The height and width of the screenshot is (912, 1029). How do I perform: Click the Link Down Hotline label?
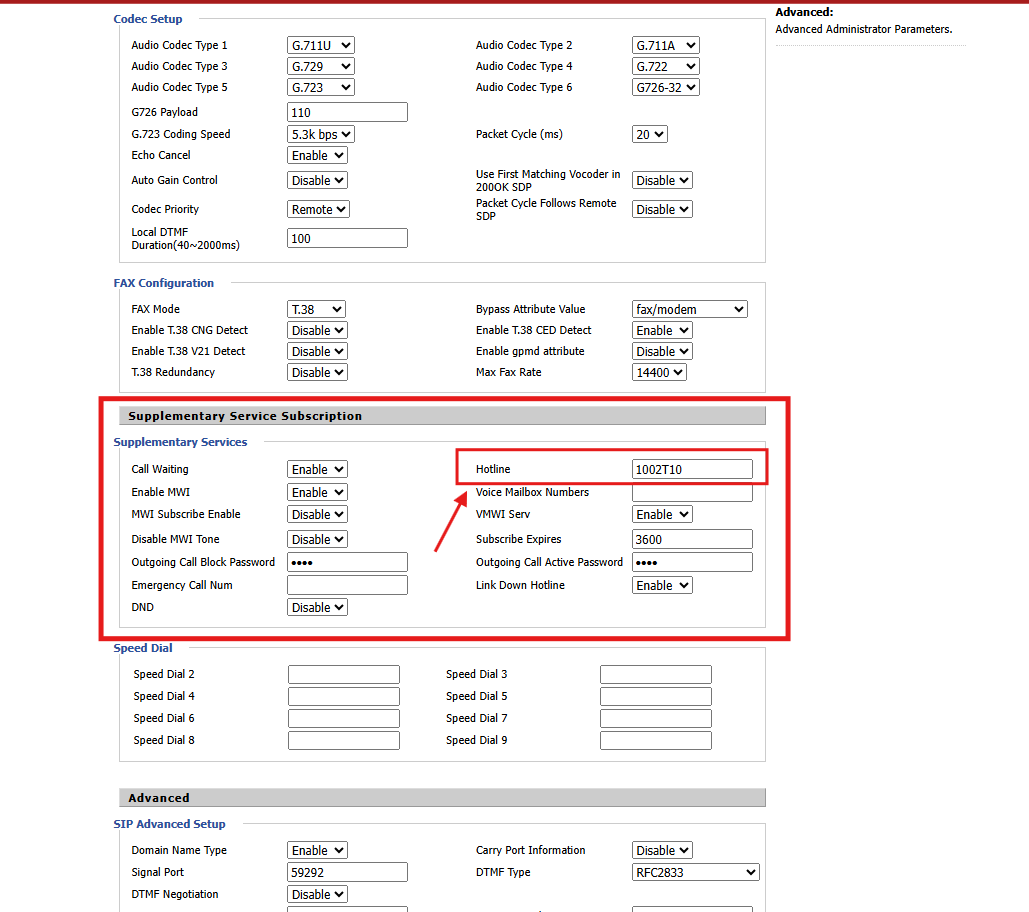[x=520, y=585]
